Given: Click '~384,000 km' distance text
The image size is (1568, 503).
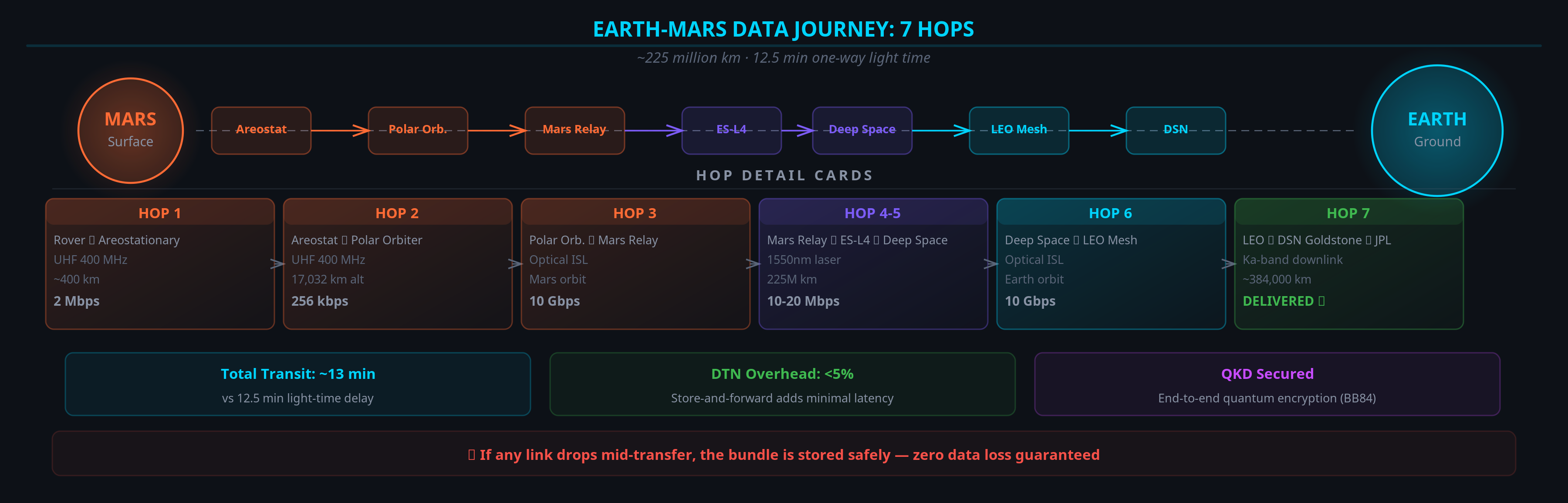Looking at the screenshot, I should (x=1277, y=279).
